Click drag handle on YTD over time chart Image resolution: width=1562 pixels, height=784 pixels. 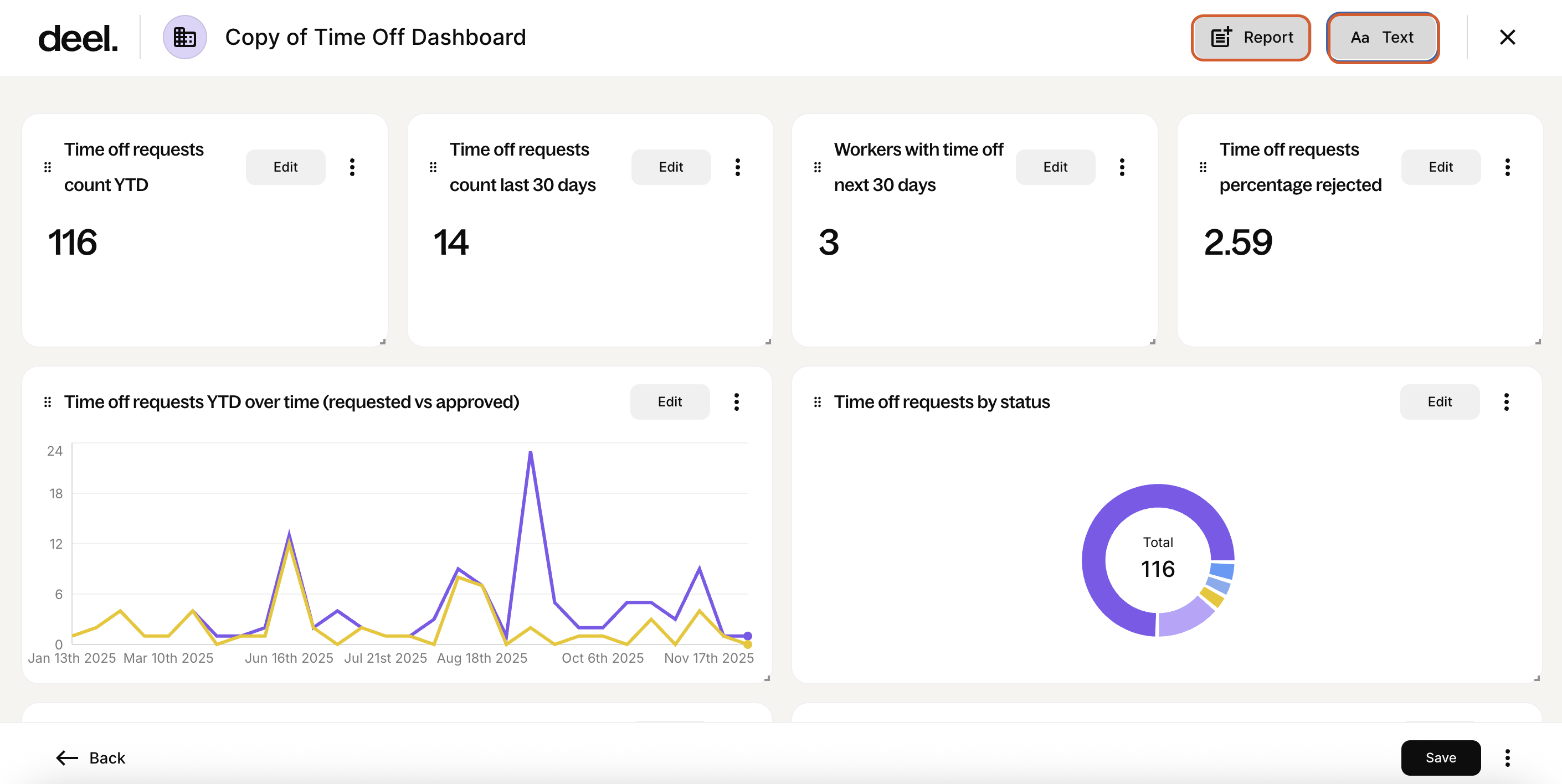click(47, 402)
